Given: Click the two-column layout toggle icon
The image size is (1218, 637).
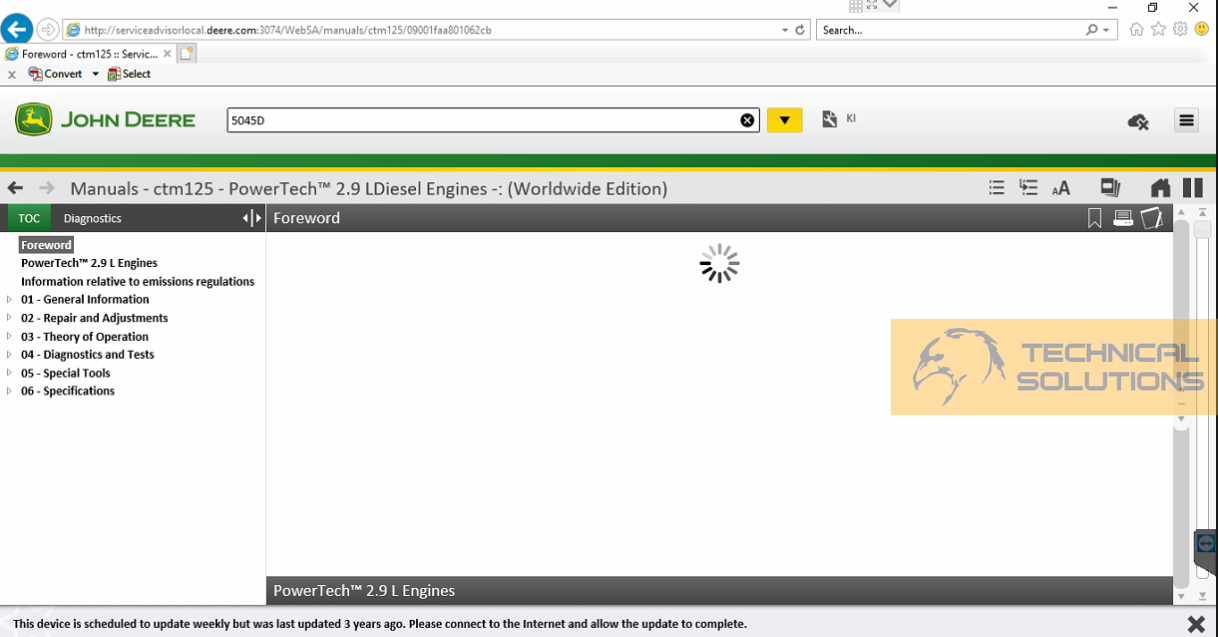Looking at the screenshot, I should (1193, 188).
